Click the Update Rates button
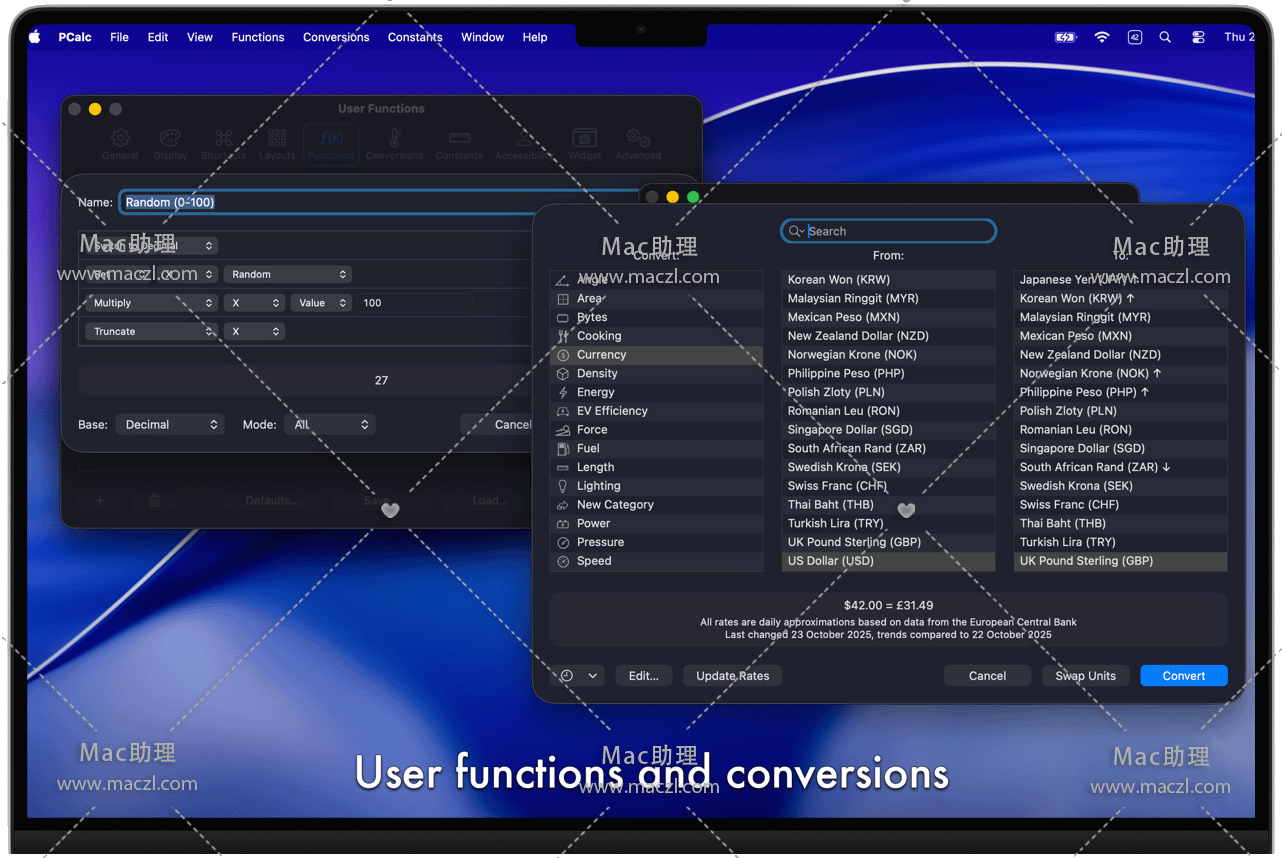This screenshot has width=1282, height=858. click(x=732, y=676)
